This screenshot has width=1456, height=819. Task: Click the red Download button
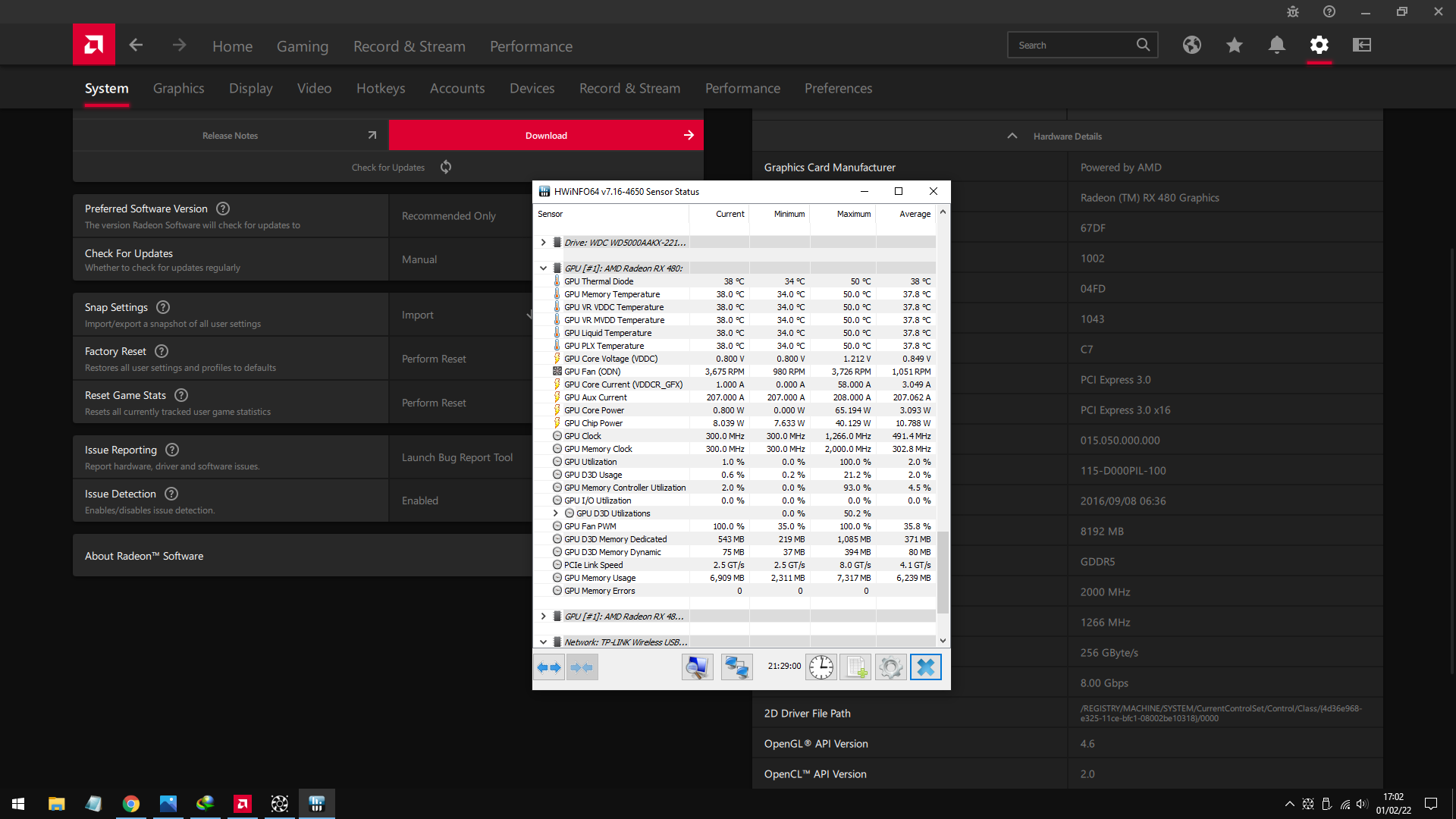(x=546, y=135)
